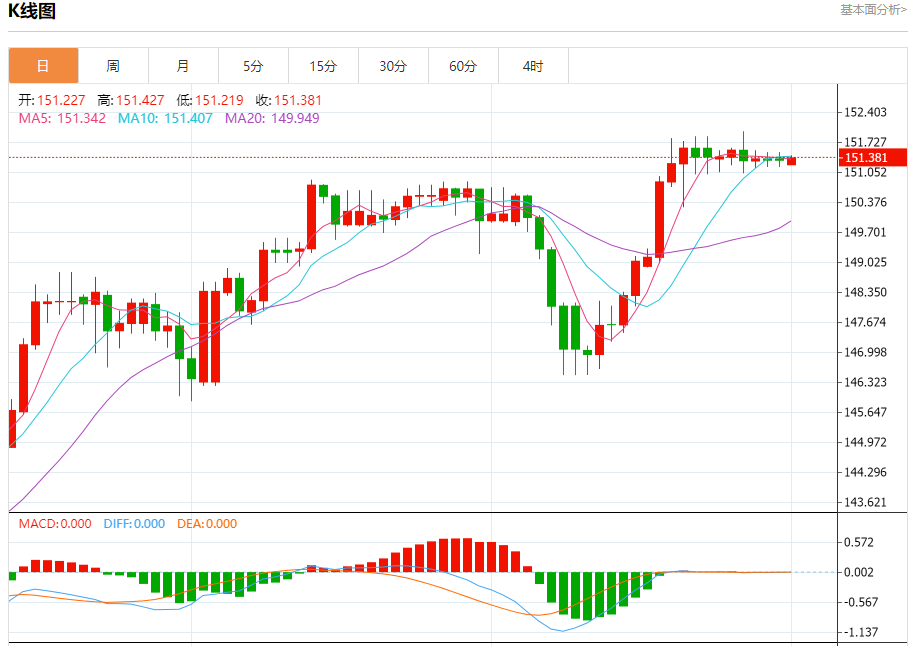The width and height of the screenshot is (913, 646).
Task: Open the 基本面分析 link
Action: [873, 10]
